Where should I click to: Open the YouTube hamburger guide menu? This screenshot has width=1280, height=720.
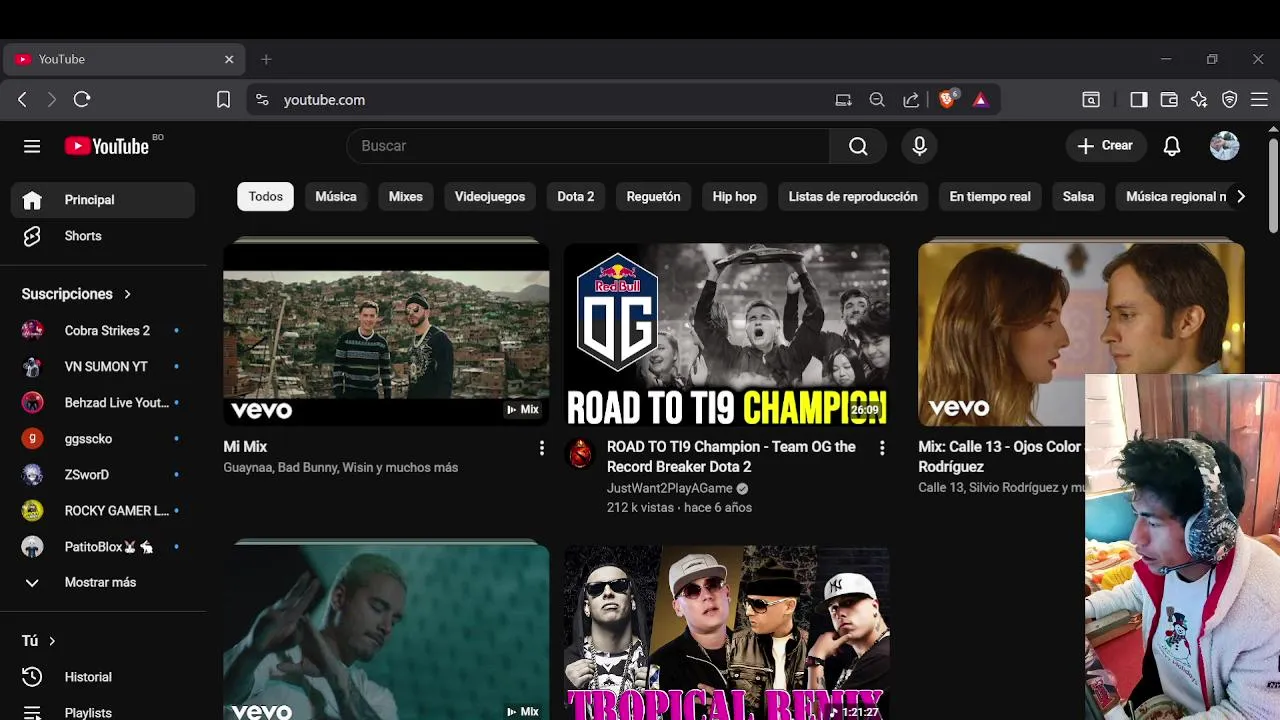point(32,146)
